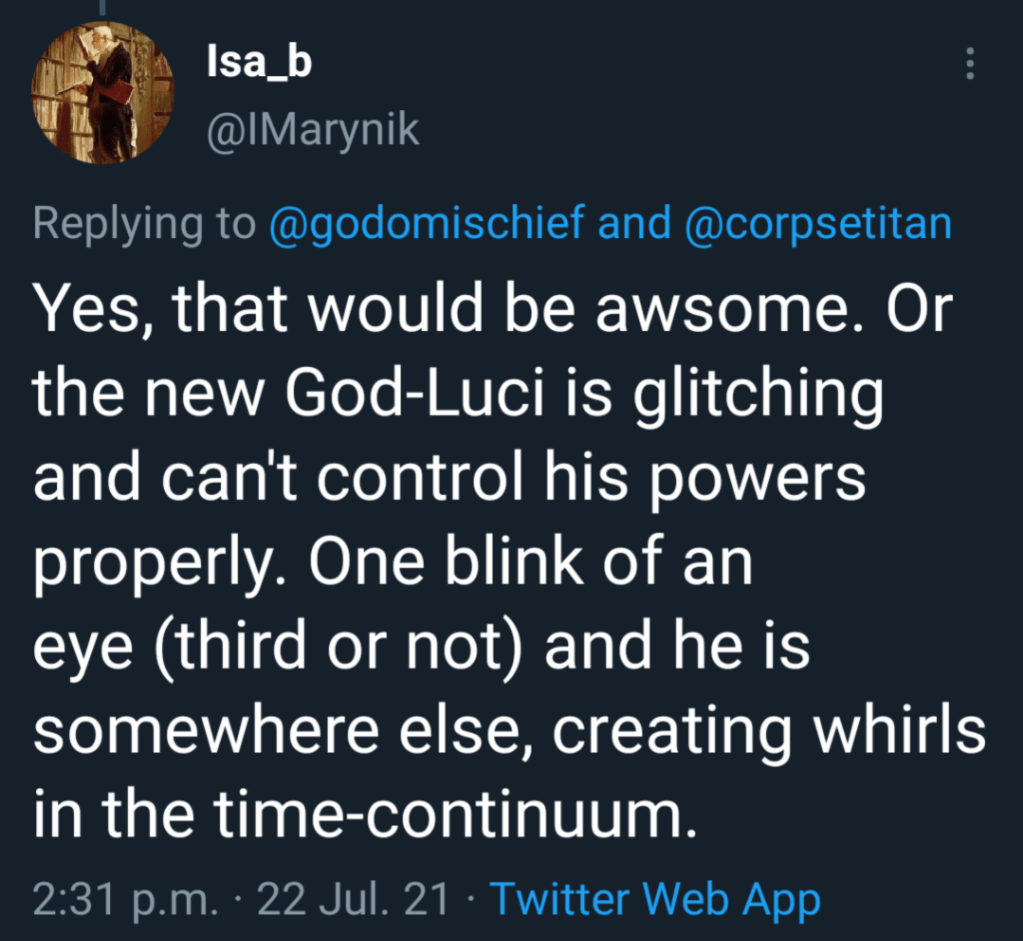The width and height of the screenshot is (1023, 941).
Task: Open the Isa_b display name profile
Action: click(x=257, y=63)
